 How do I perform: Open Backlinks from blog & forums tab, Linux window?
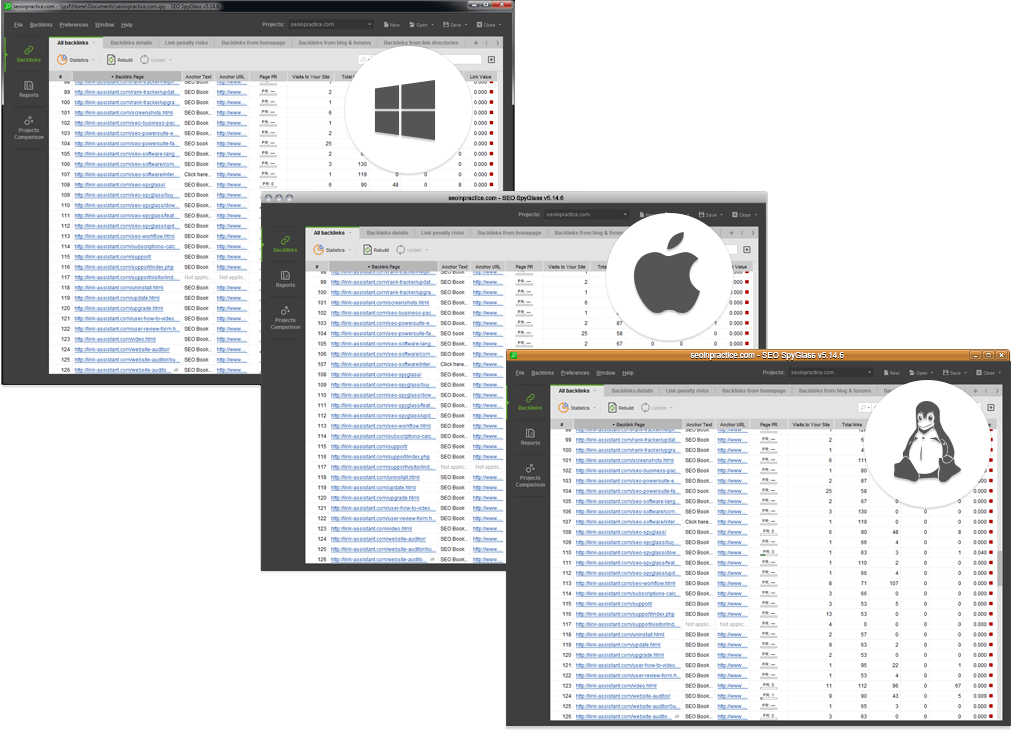click(x=835, y=391)
